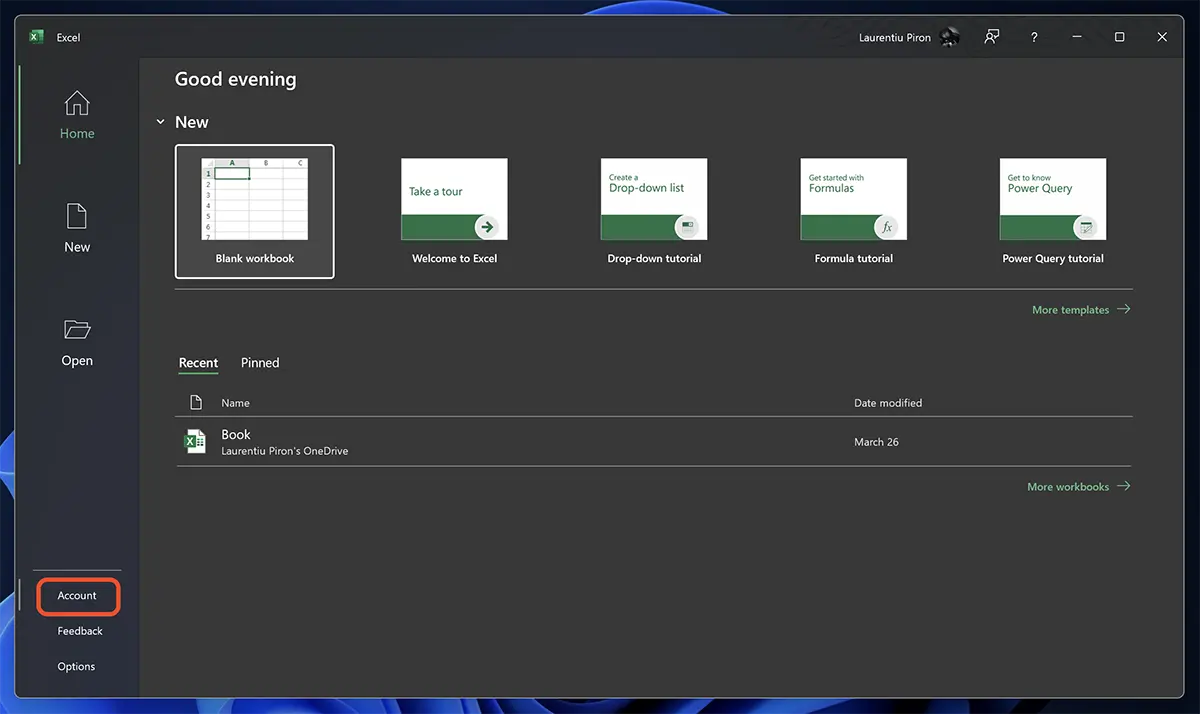Click the Excel file icon beside Book

point(195,441)
